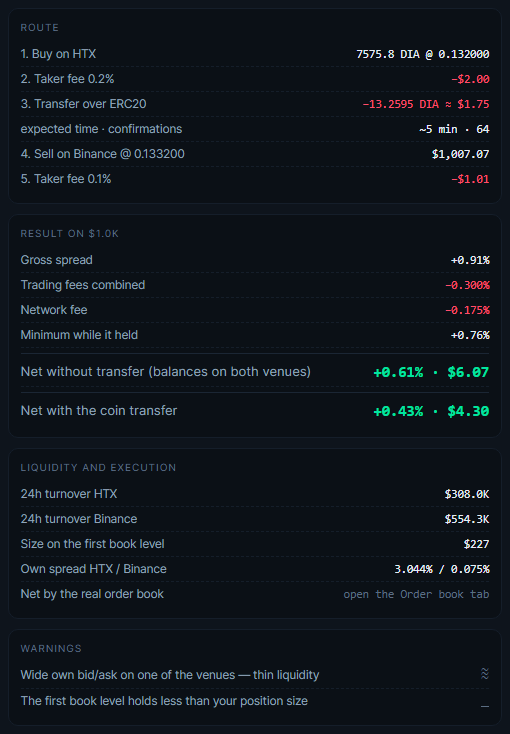Viewport: 510px width, 734px height.
Task: Click the '+0.76%' minimum value
Action: [x=470, y=335]
